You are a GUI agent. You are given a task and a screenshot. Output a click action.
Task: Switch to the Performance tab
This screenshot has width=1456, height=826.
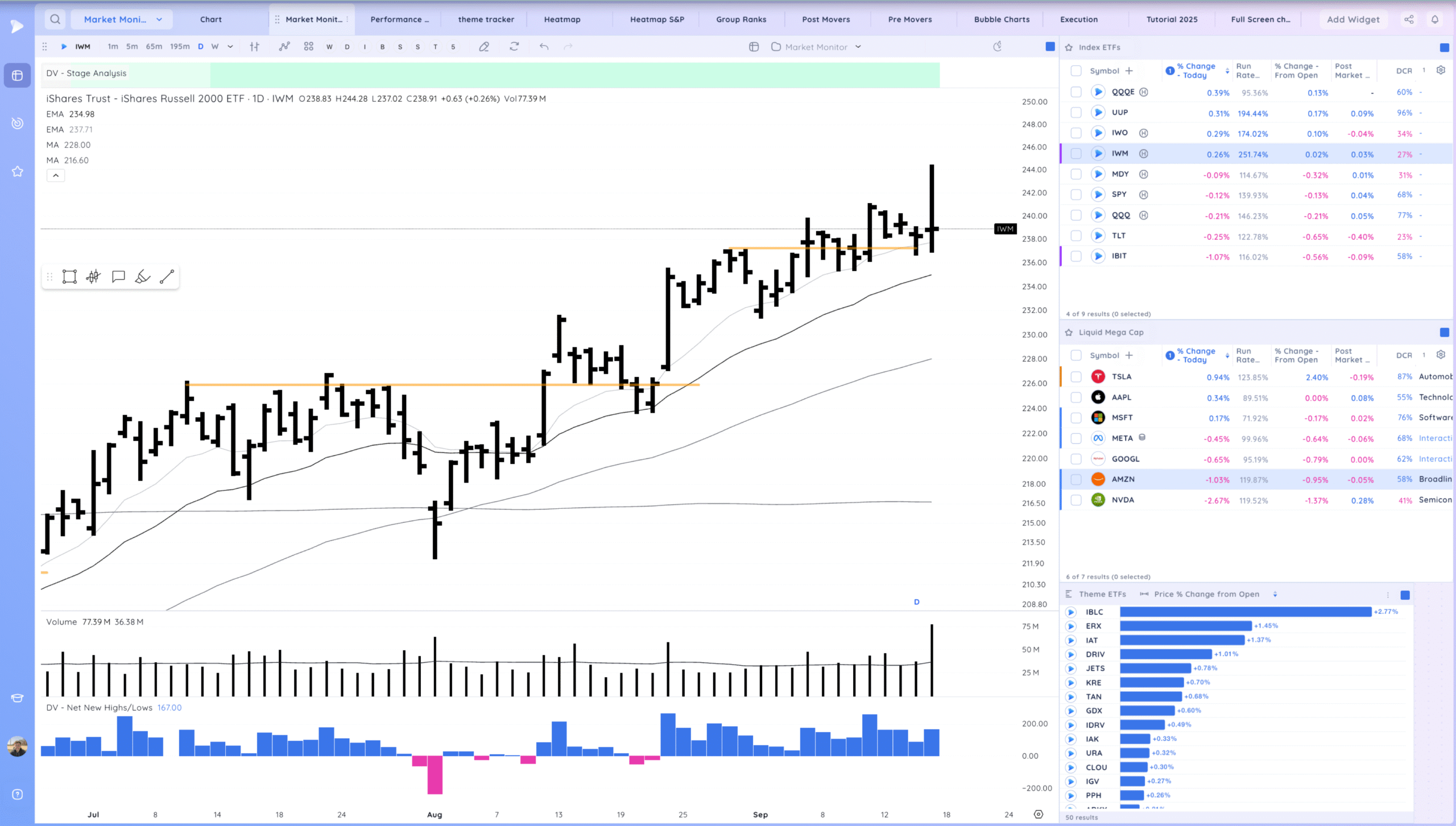pos(399,19)
